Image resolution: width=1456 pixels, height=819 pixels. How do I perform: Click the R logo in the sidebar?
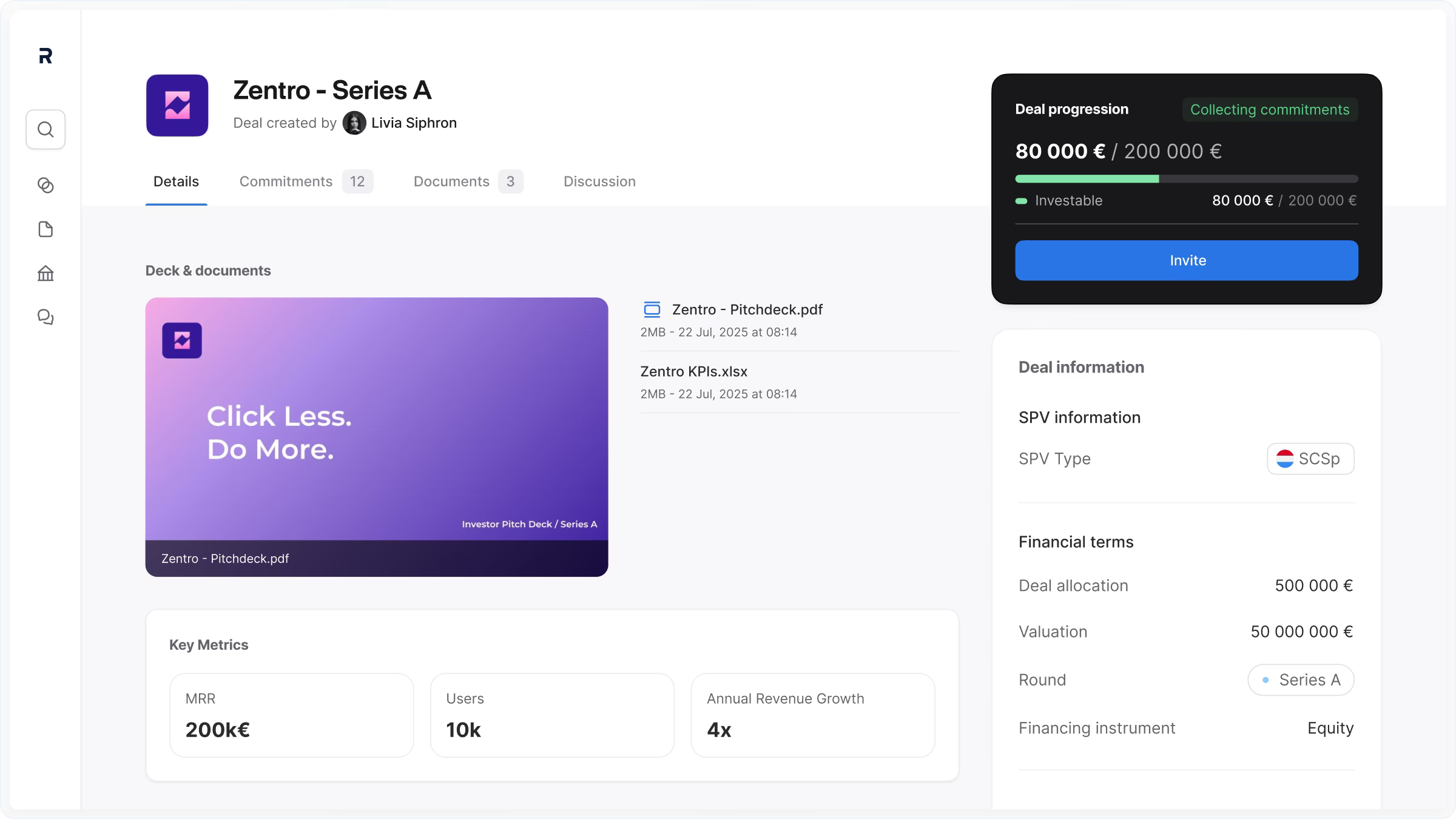(x=45, y=56)
